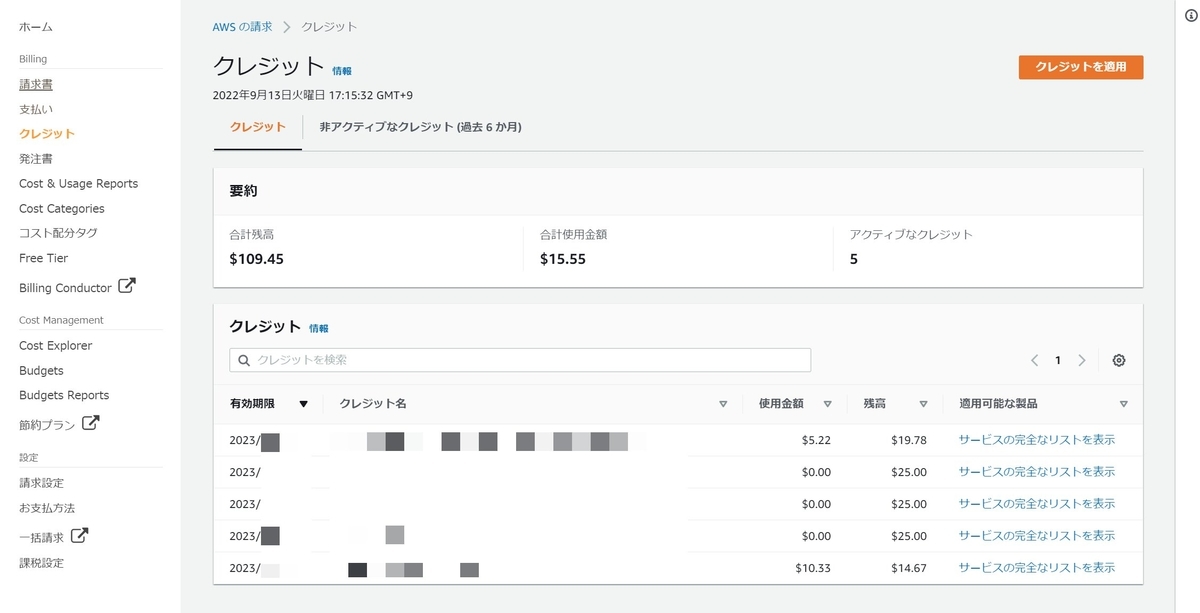Open Free Tier in sidebar
Viewport: 1200px width, 613px height.
point(43,258)
